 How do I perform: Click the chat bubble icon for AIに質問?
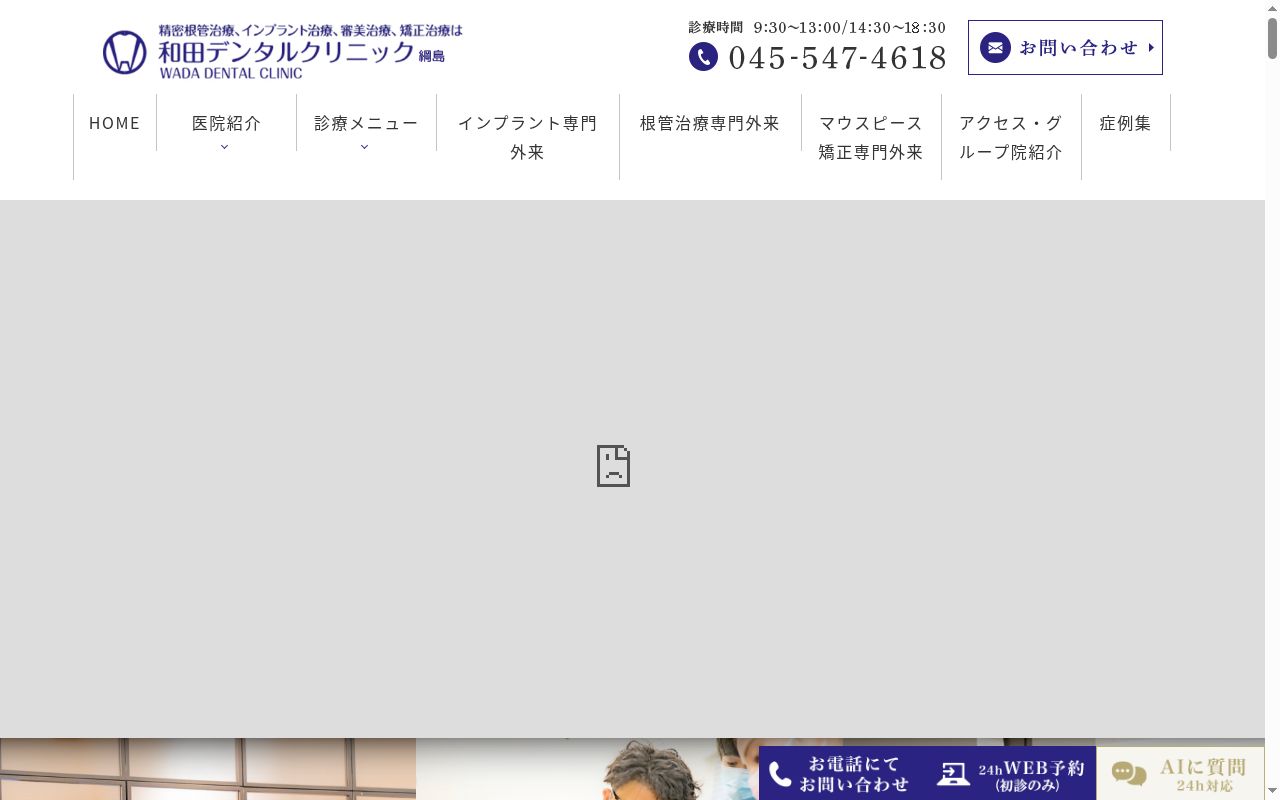tap(1129, 774)
